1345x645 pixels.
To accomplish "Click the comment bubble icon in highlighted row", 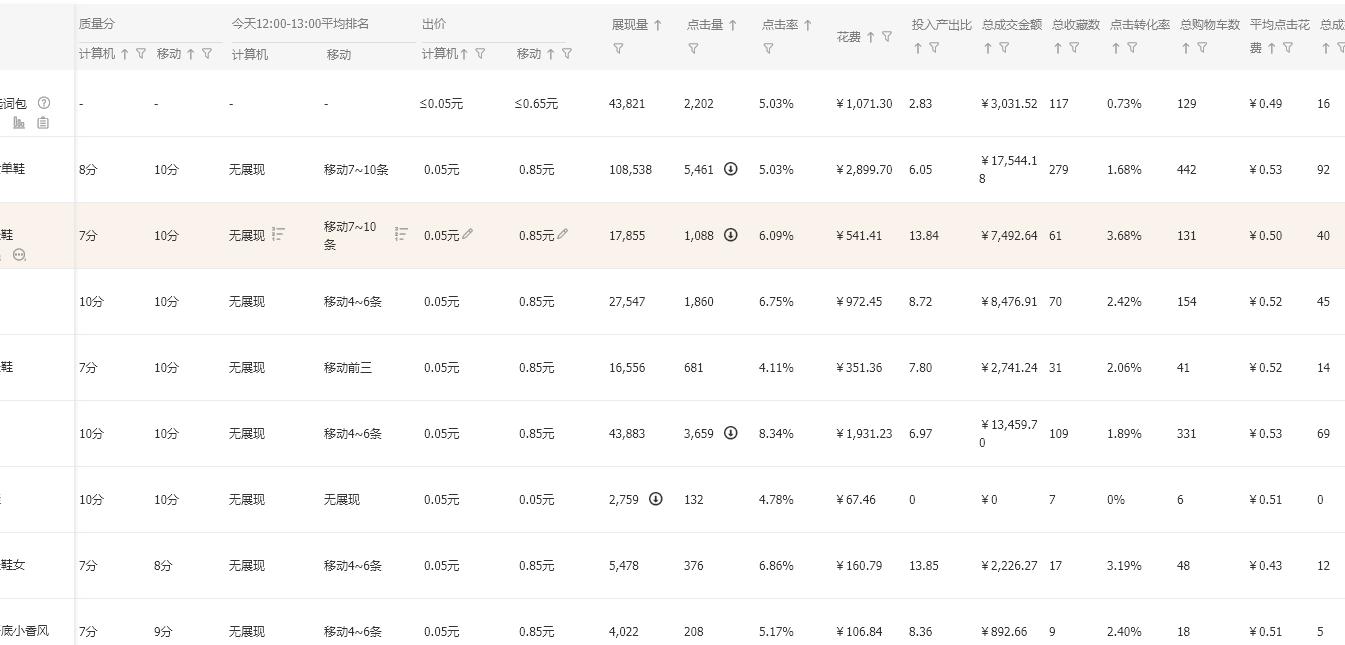I will 19,255.
